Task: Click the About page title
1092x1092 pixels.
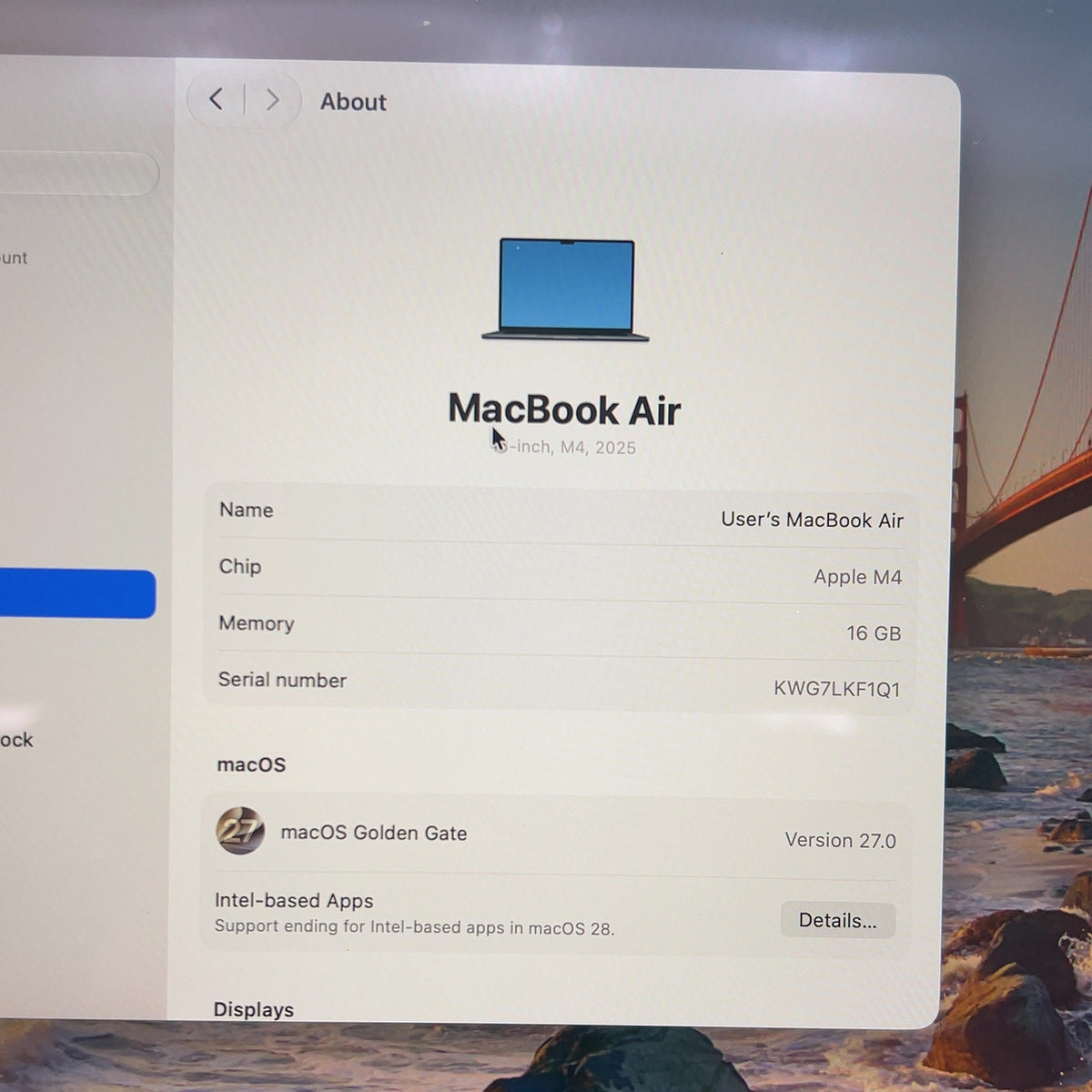Action: [353, 102]
